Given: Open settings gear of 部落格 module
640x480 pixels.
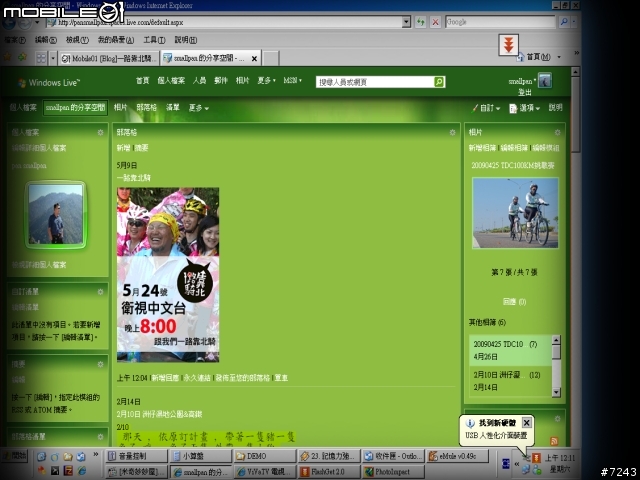Looking at the screenshot, I should tap(452, 132).
